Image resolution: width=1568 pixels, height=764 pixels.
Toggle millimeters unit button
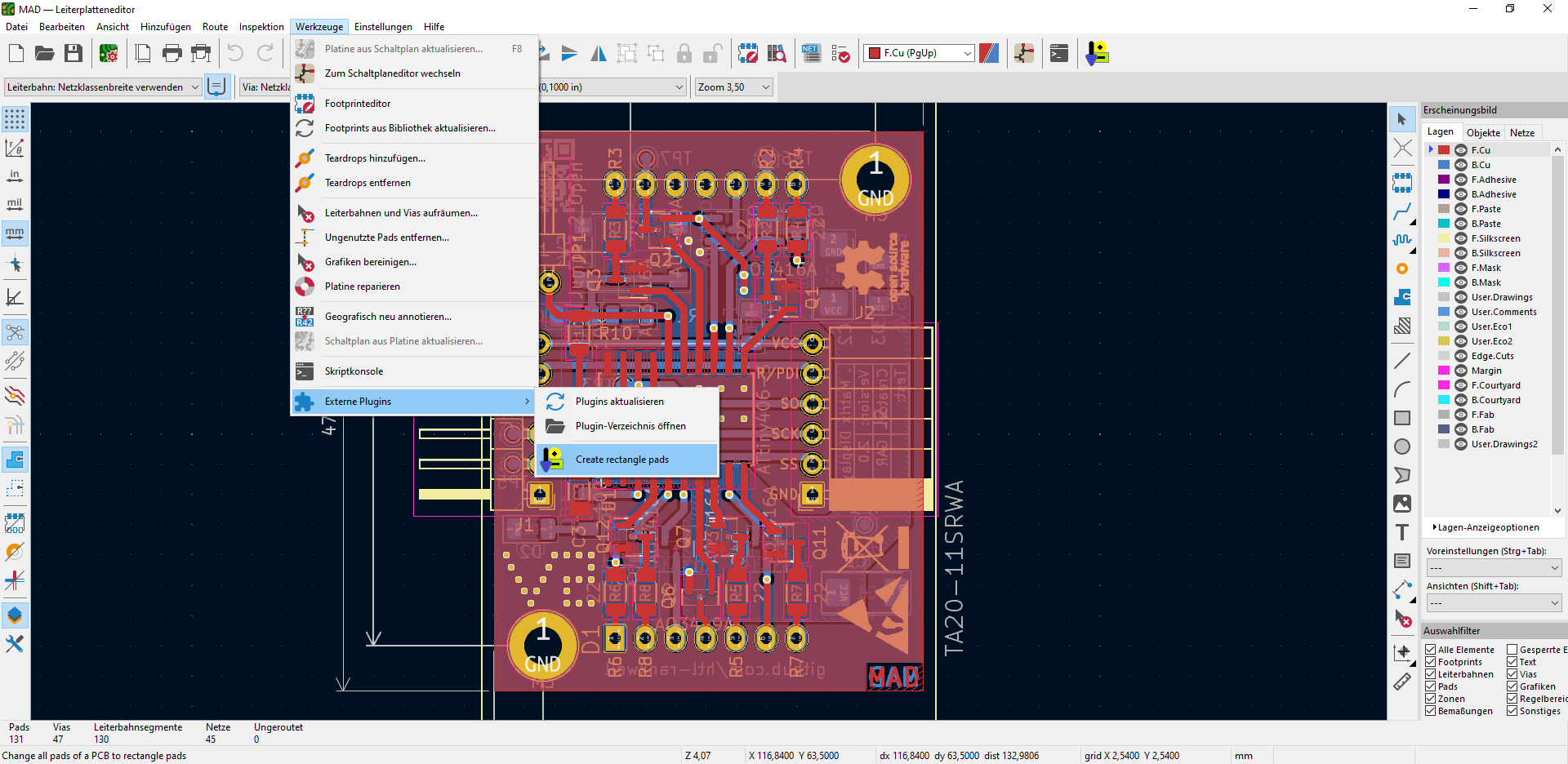(15, 233)
